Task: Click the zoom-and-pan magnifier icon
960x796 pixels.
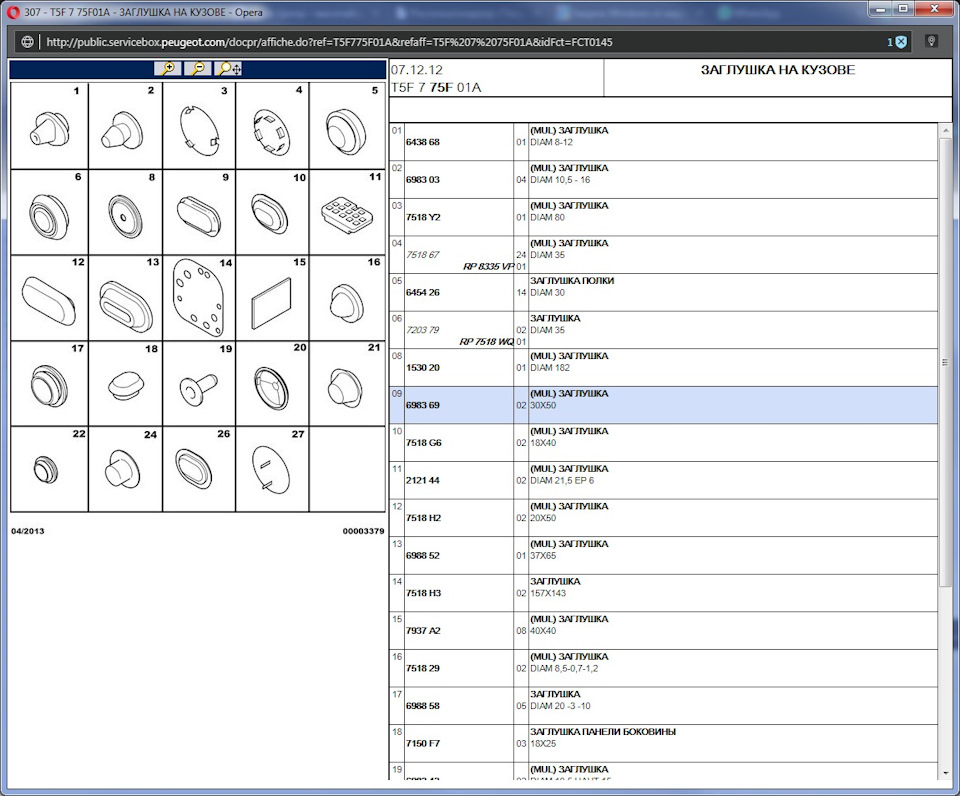Action: pos(229,69)
